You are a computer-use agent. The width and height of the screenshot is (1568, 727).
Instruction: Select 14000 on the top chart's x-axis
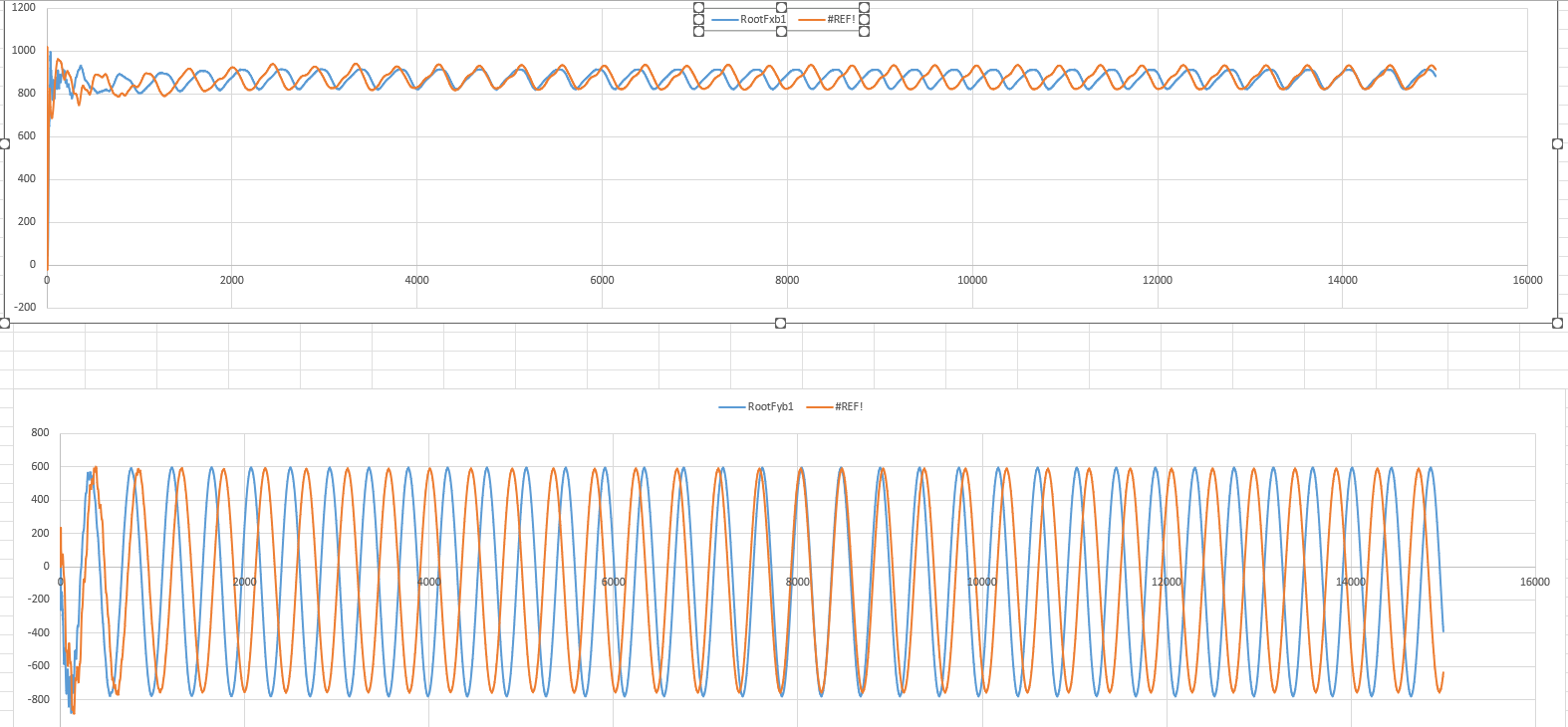pos(1343,280)
